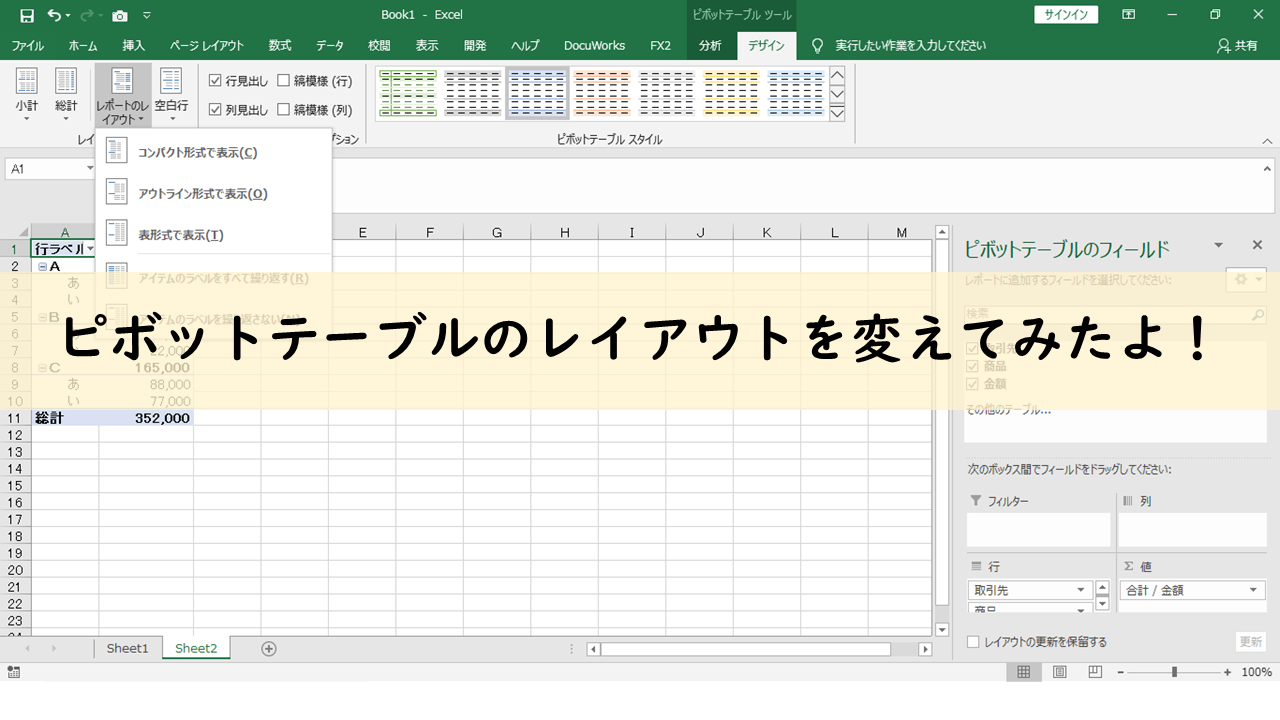Viewport: 1280px width, 720px height.
Task: Click the サインイン button
Action: [1066, 15]
